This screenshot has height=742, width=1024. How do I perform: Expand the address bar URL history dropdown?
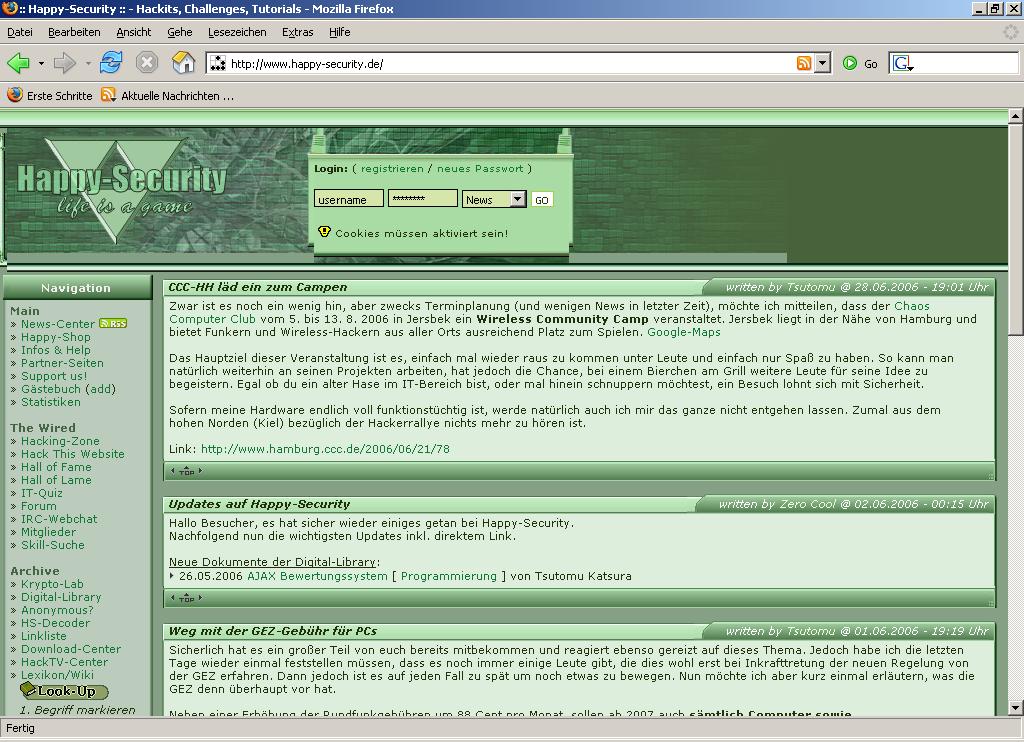tap(823, 63)
